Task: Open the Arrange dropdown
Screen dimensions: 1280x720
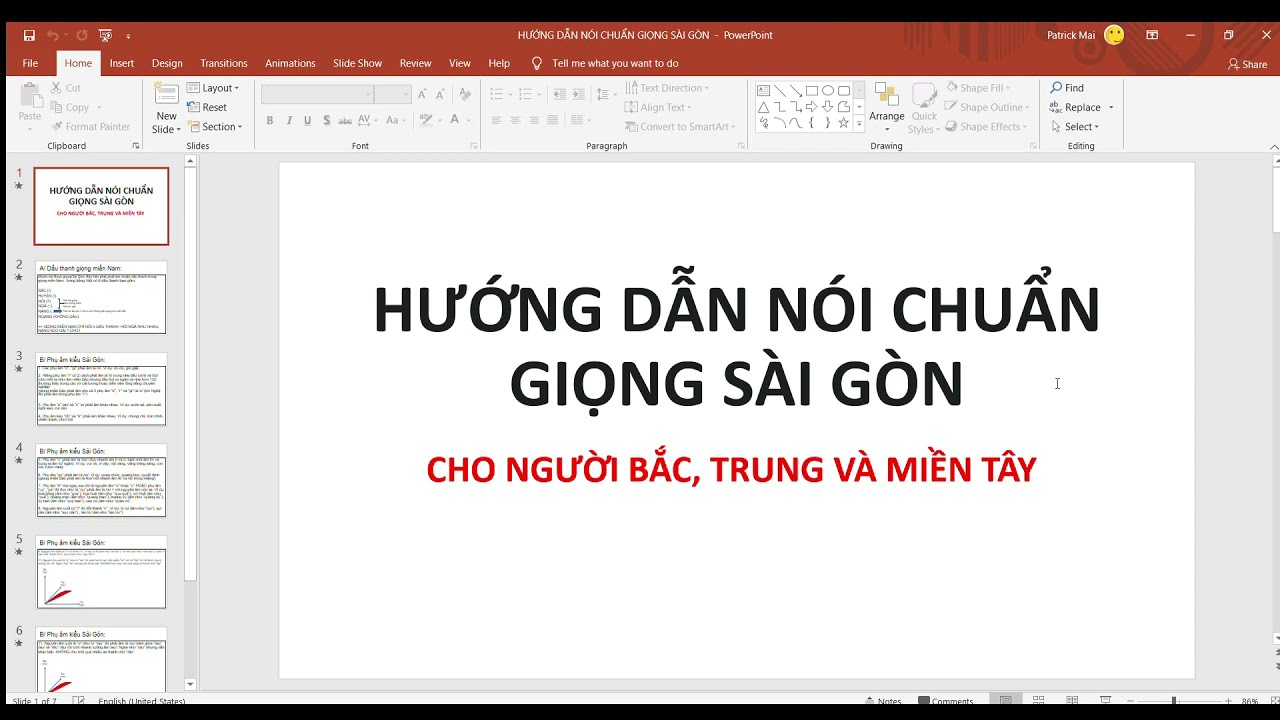Action: tap(886, 109)
